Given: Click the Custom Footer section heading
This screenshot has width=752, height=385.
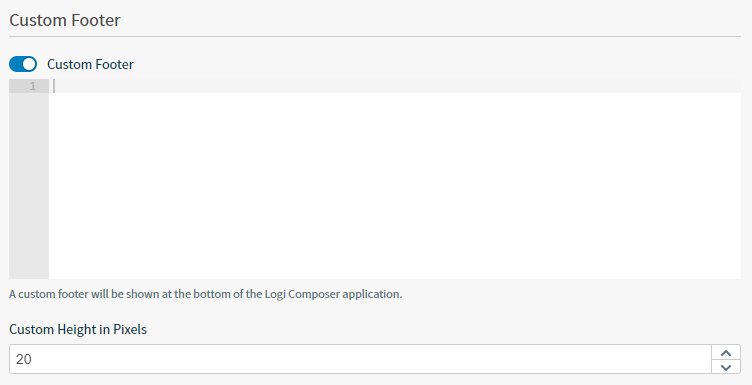Looking at the screenshot, I should [65, 20].
